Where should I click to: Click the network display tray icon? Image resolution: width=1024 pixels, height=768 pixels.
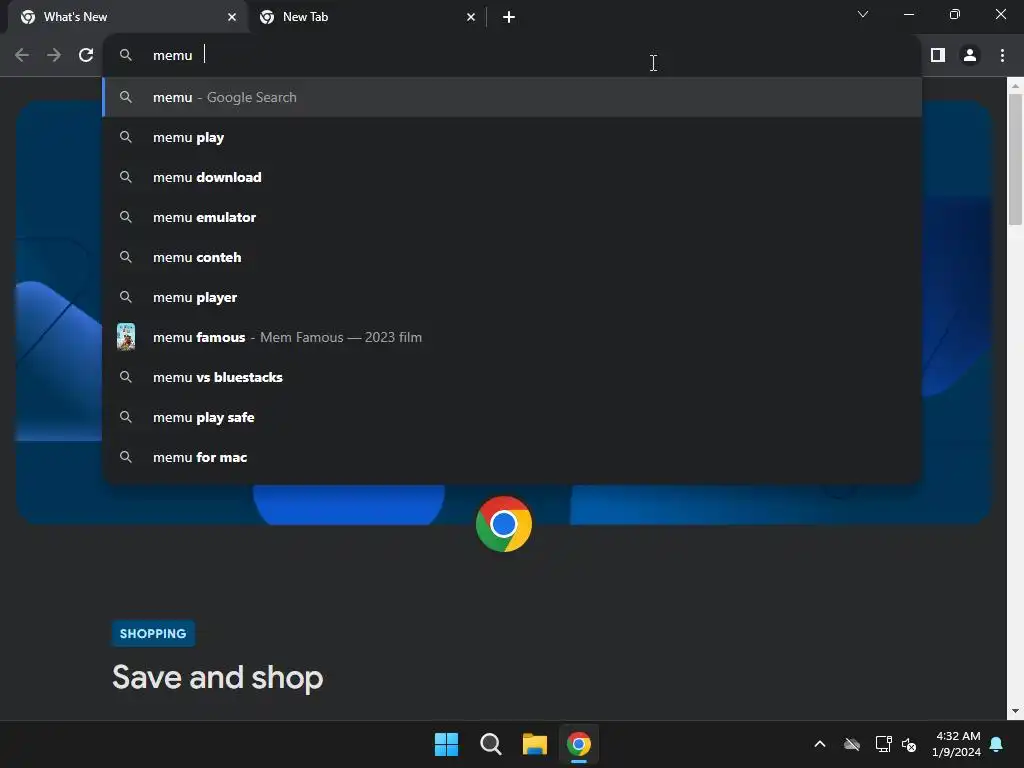884,744
